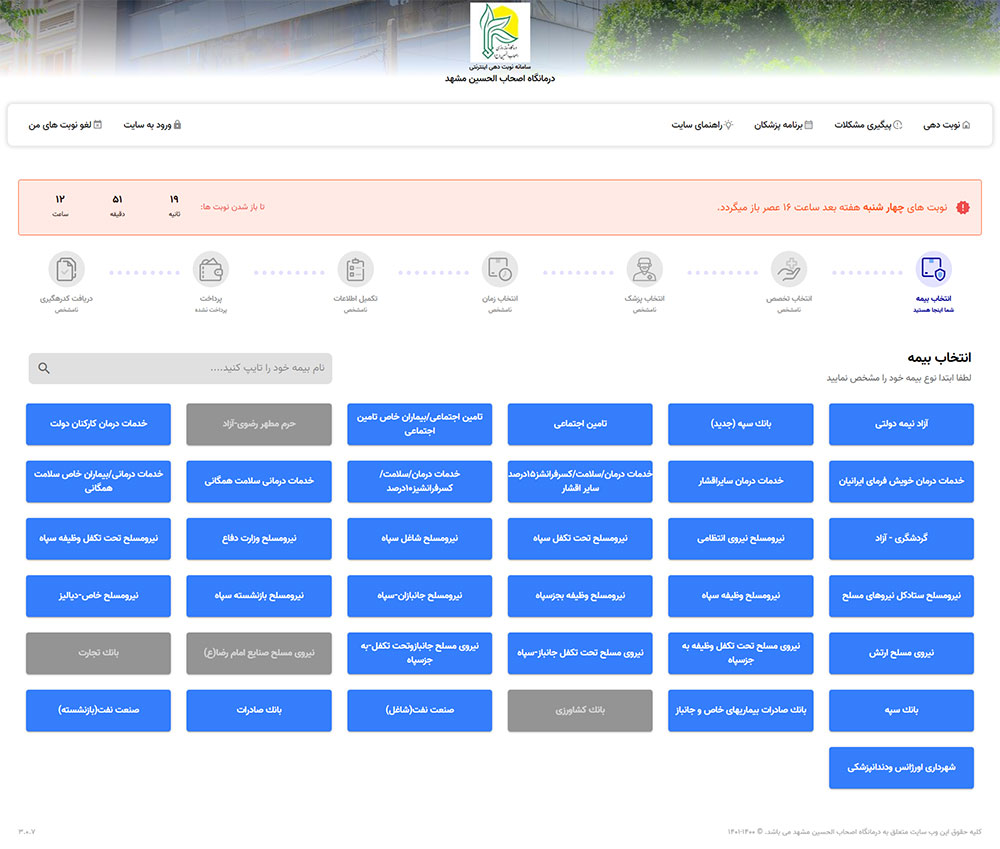Select the دریافت کدرهگیری step icon
1000x849 pixels.
66,269
